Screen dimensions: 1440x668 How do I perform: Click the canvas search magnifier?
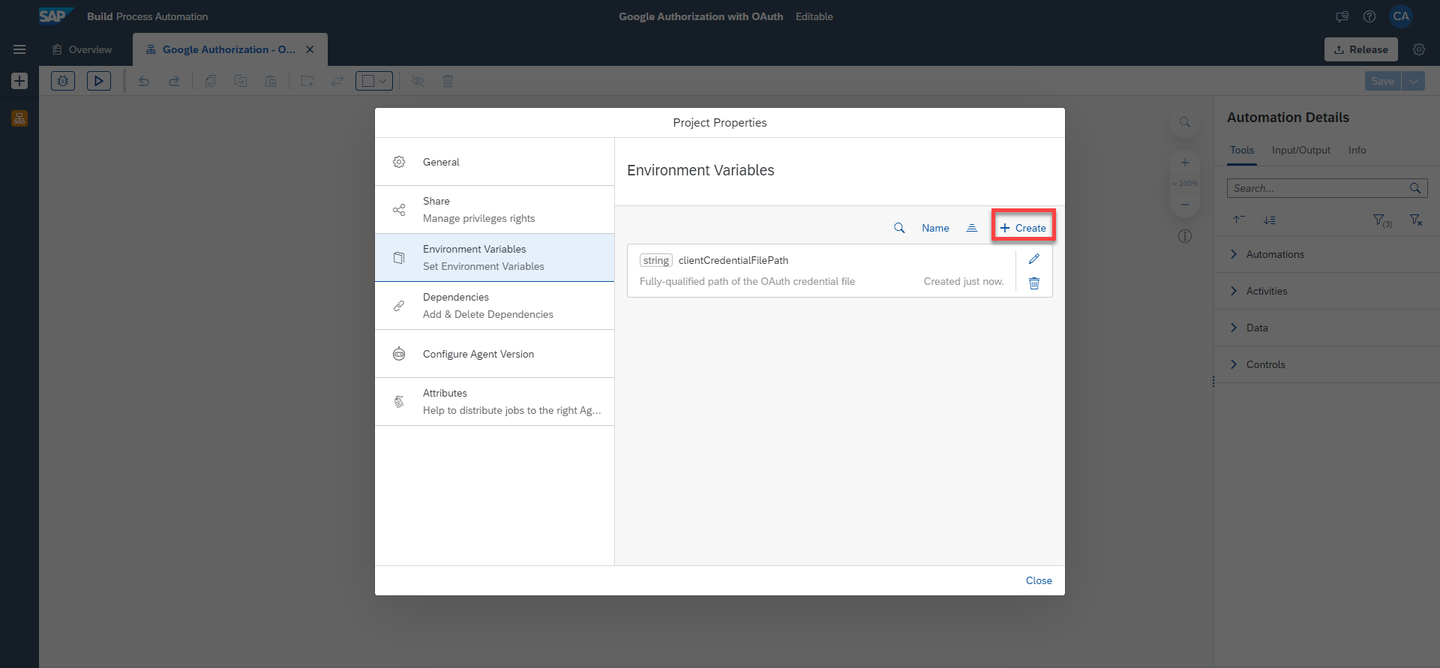point(1185,122)
